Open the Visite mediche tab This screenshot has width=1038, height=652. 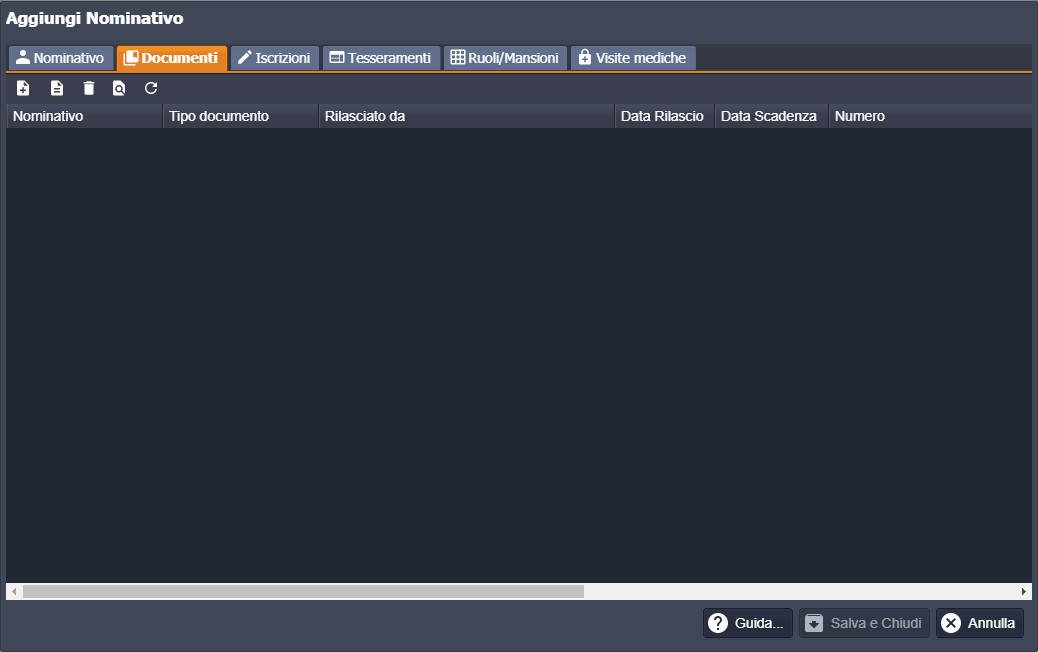click(632, 58)
